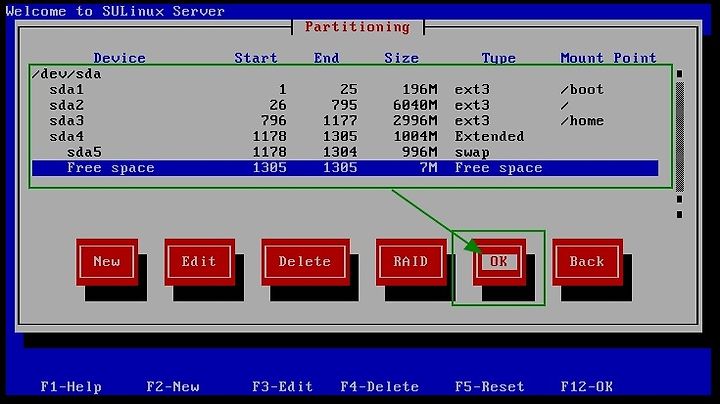Click the Start column header
Image resolution: width=720 pixels, height=404 pixels.
(x=256, y=58)
